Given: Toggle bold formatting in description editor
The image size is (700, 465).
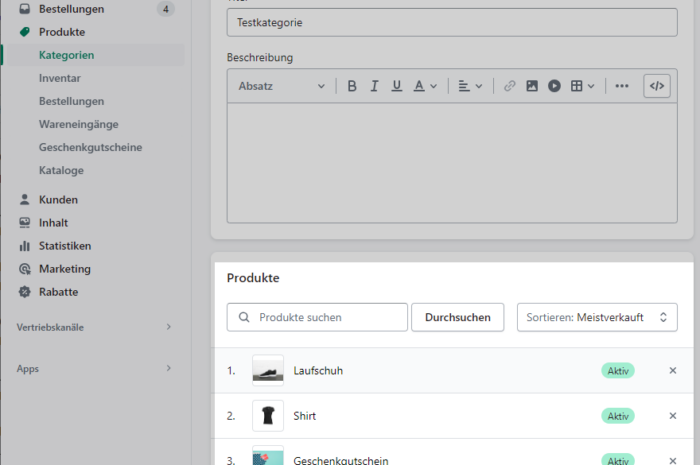Looking at the screenshot, I should (352, 86).
